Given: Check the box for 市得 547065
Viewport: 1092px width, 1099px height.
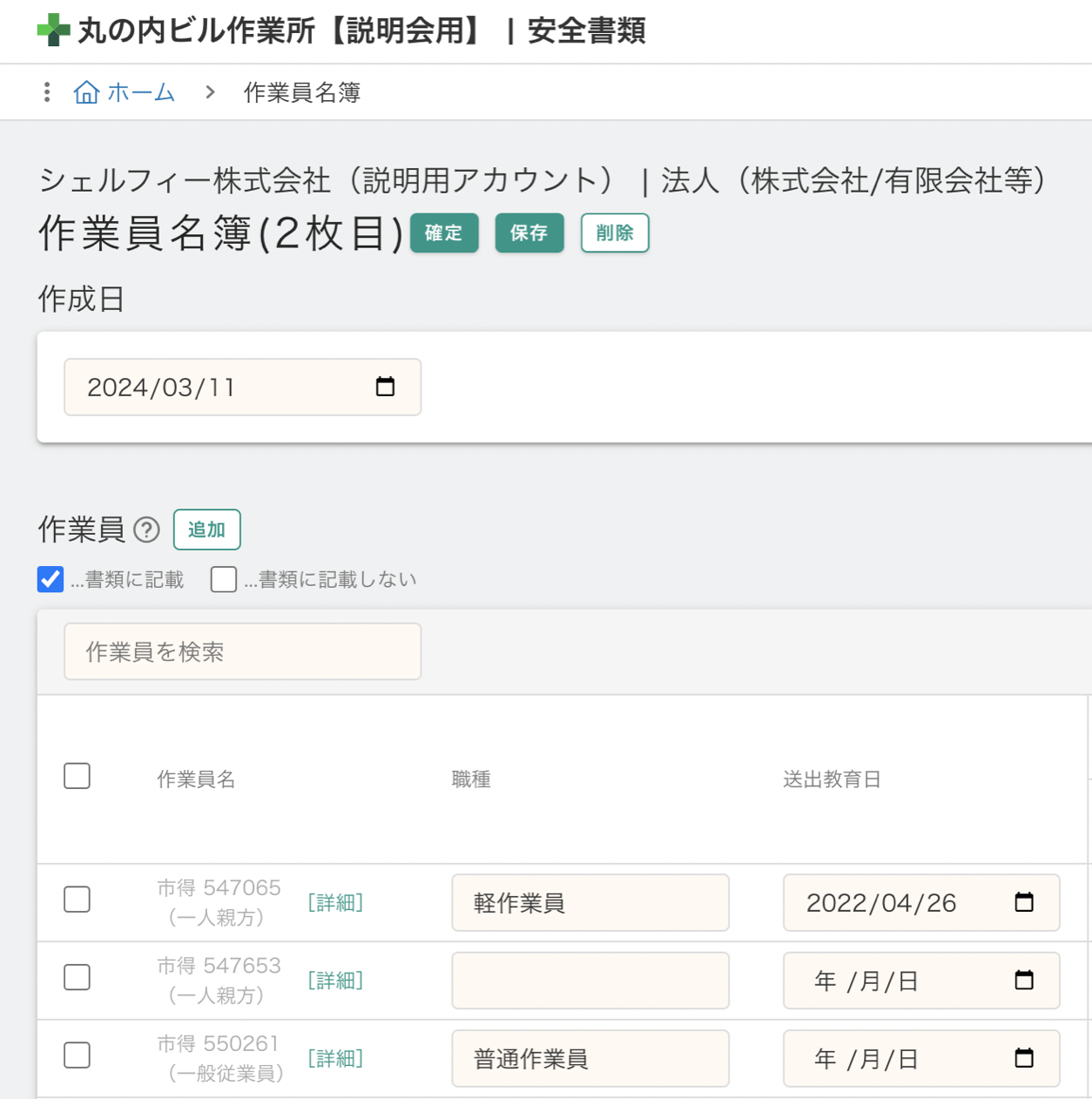Looking at the screenshot, I should pyautogui.click(x=78, y=900).
